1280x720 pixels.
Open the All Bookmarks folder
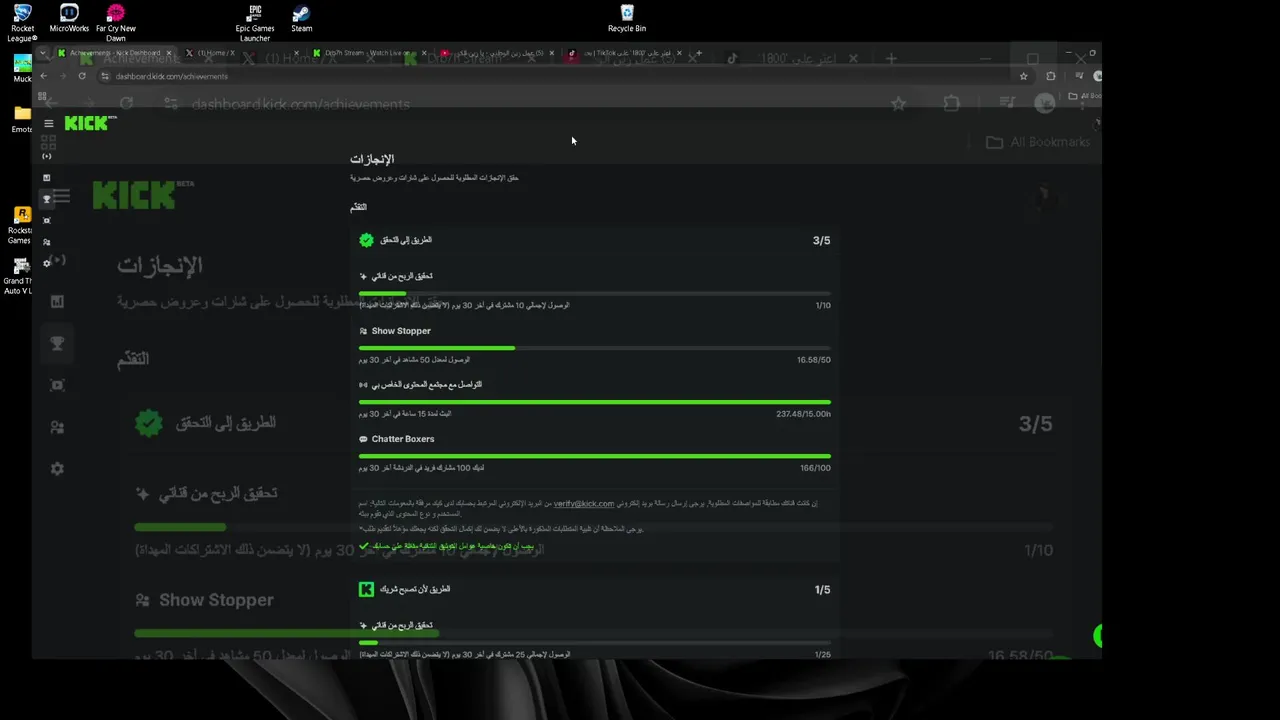click(x=1084, y=96)
